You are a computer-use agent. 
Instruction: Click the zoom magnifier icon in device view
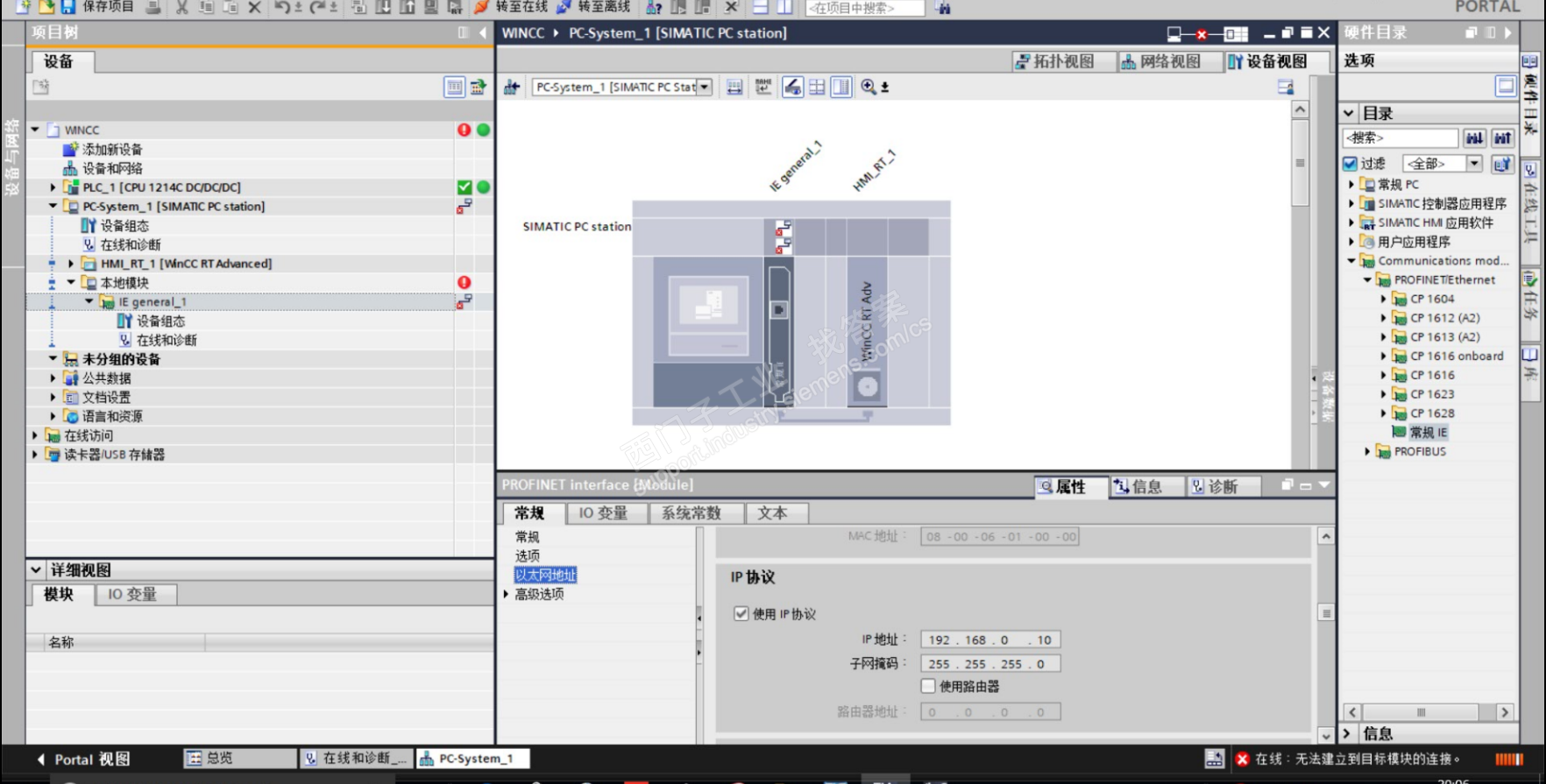pyautogui.click(x=869, y=87)
